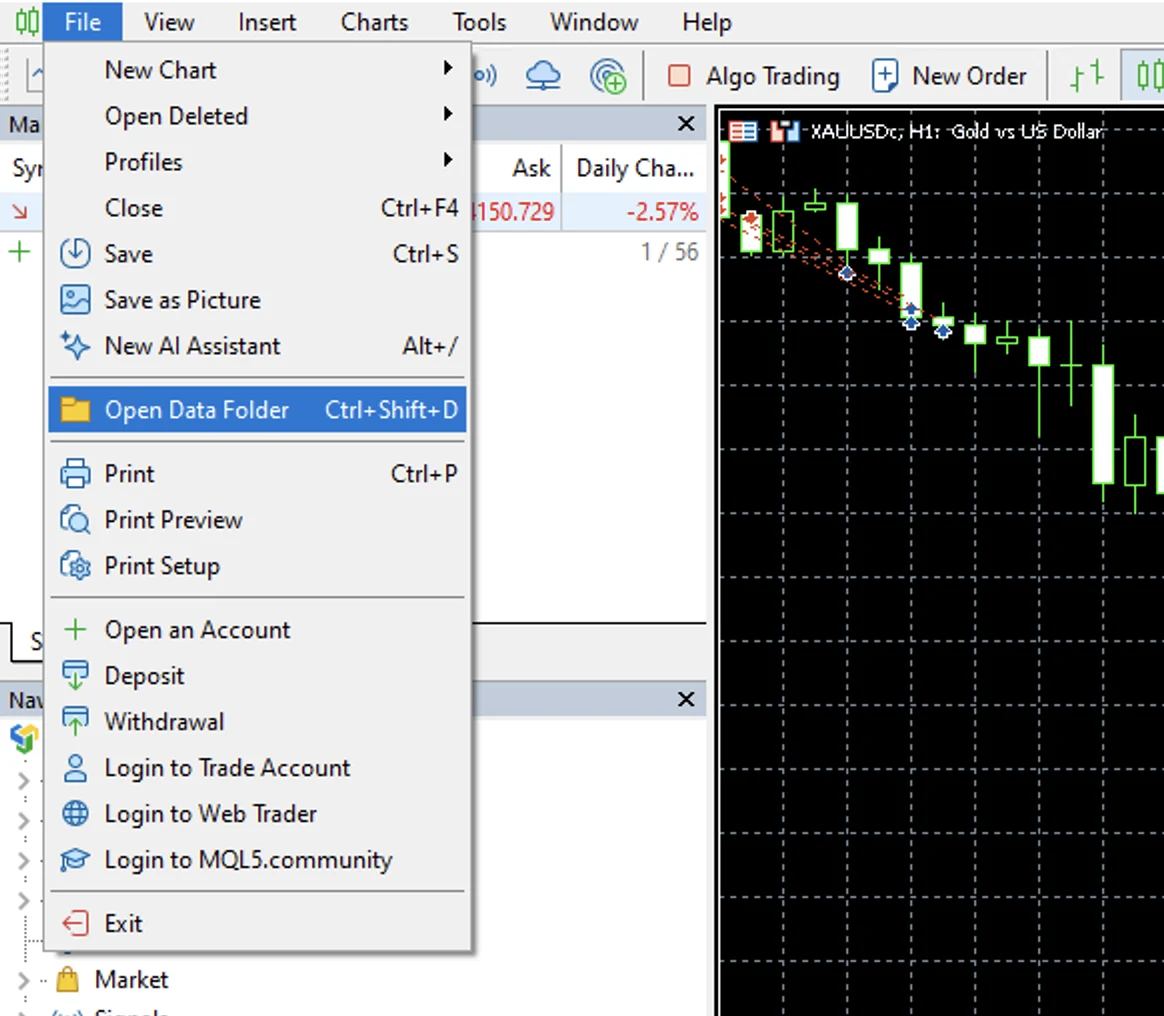This screenshot has width=1164, height=1016.
Task: Close the Market Watch panel
Action: 686,123
